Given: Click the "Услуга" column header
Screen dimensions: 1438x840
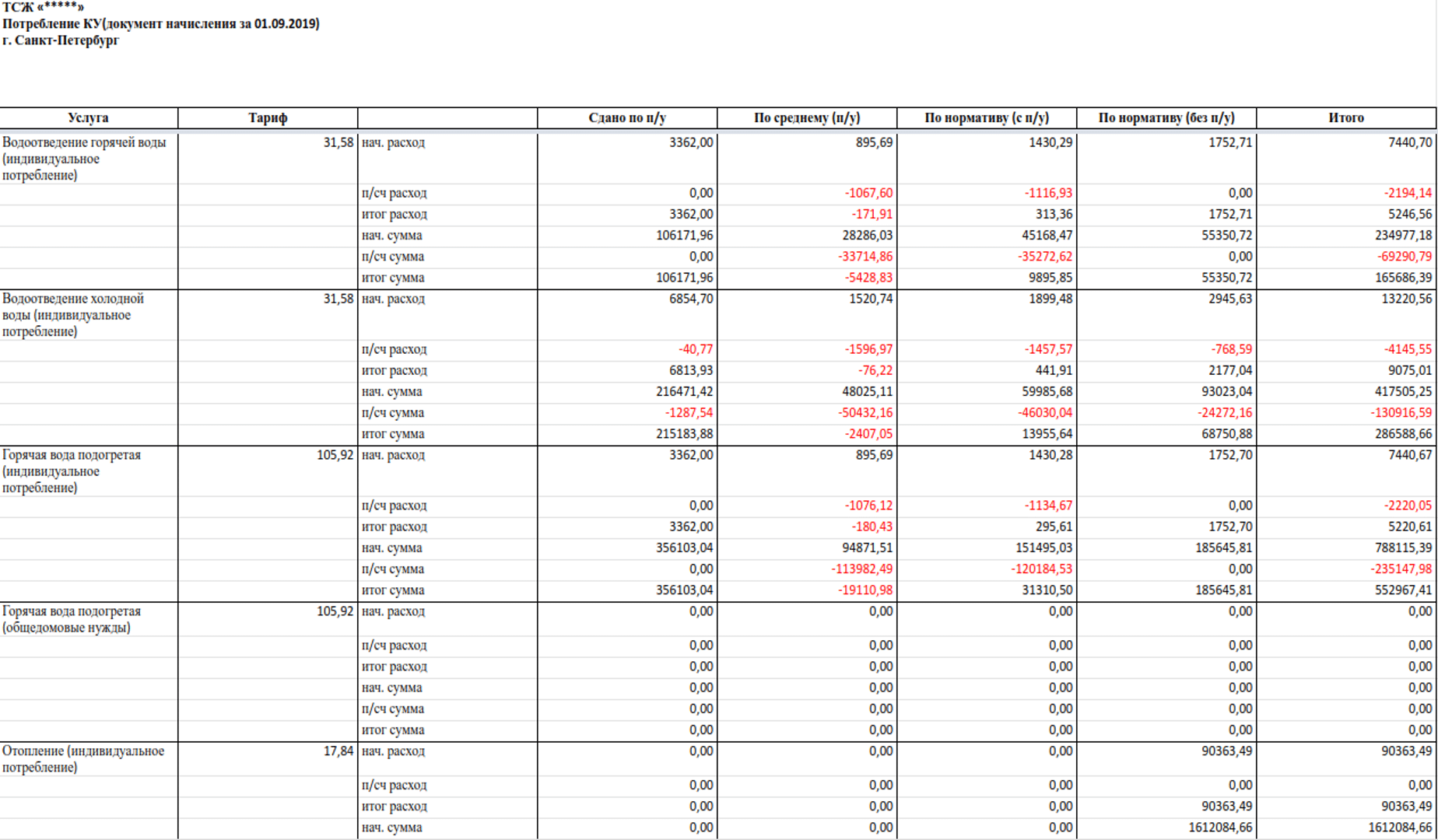Looking at the screenshot, I should pyautogui.click(x=88, y=118).
